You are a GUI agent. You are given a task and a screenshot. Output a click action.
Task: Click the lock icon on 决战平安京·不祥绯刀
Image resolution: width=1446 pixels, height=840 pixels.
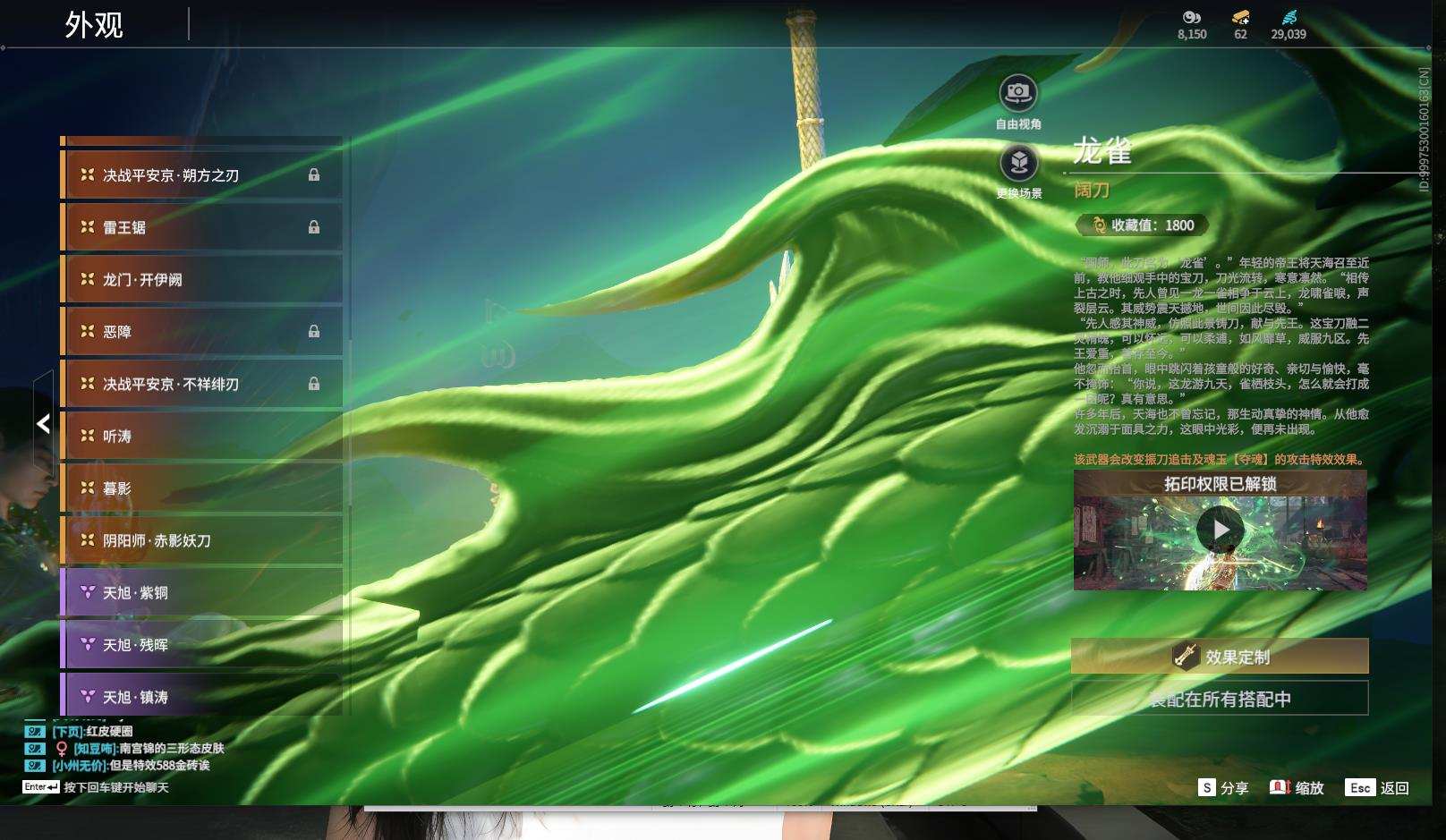(314, 383)
